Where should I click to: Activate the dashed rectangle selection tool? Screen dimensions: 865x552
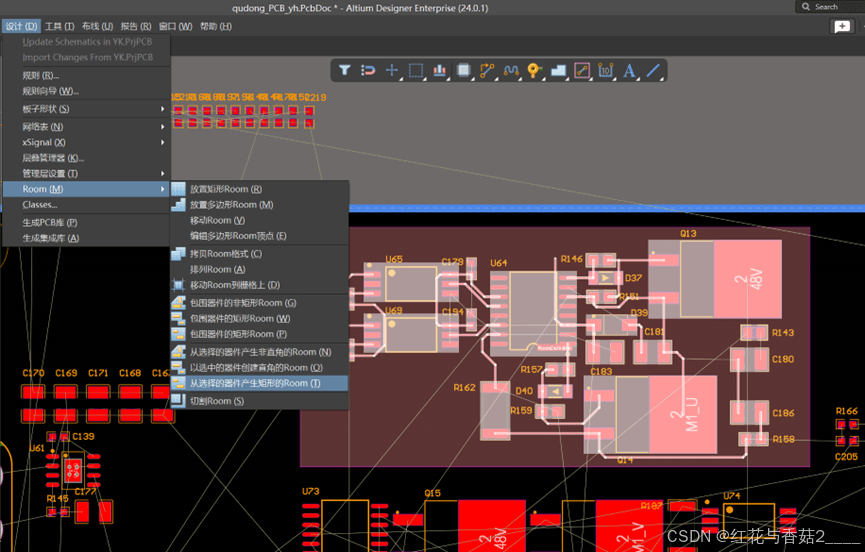click(x=416, y=71)
